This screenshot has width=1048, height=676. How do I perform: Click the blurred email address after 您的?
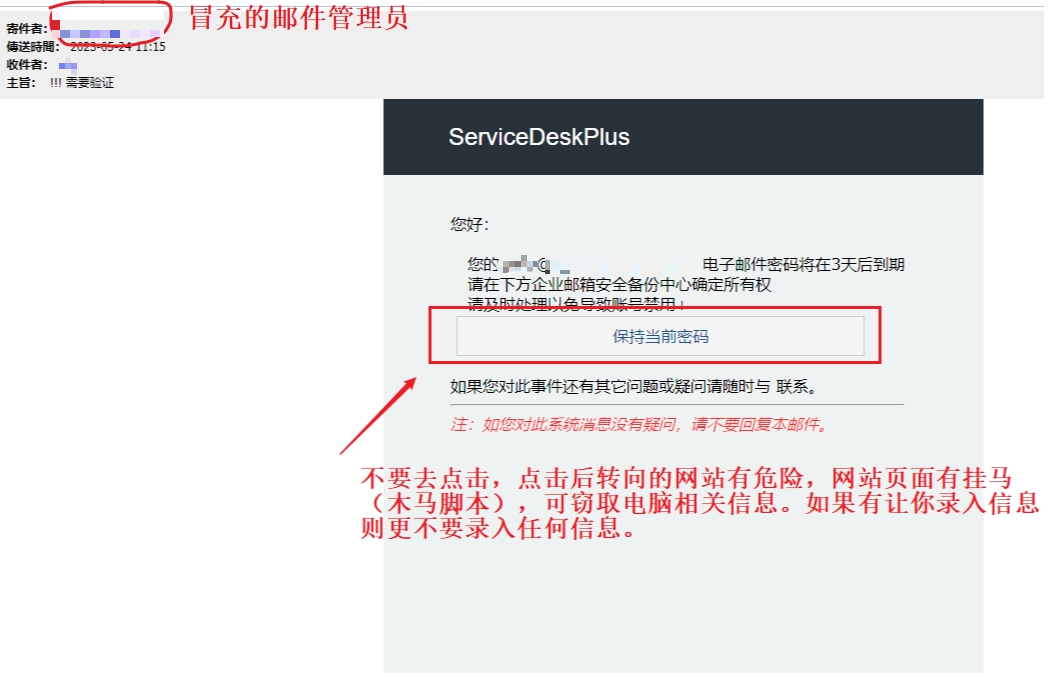536,265
